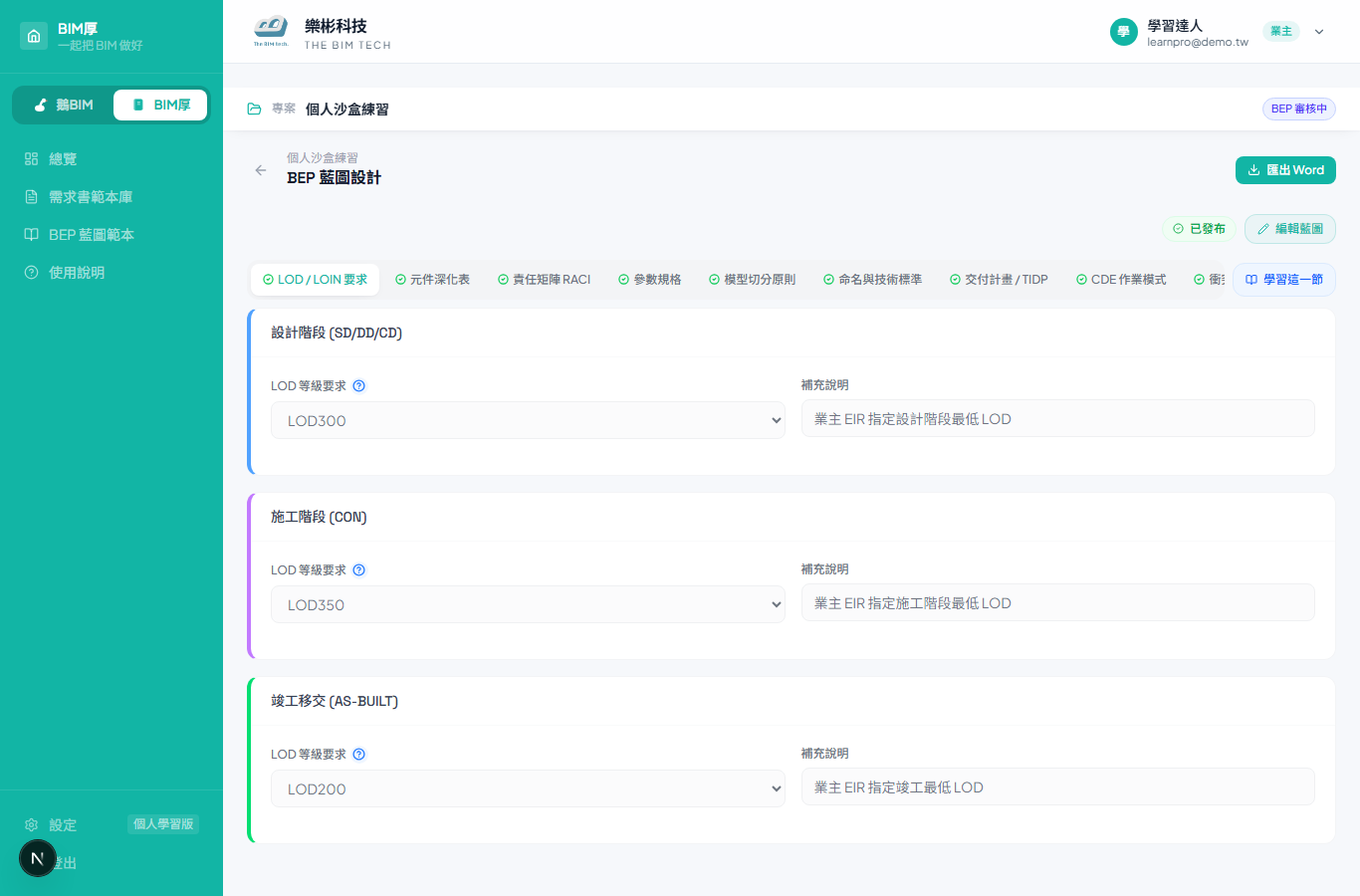1360x896 pixels.
Task: Click help icon for 設計階段 LOD 等級要求
Action: coord(359,386)
